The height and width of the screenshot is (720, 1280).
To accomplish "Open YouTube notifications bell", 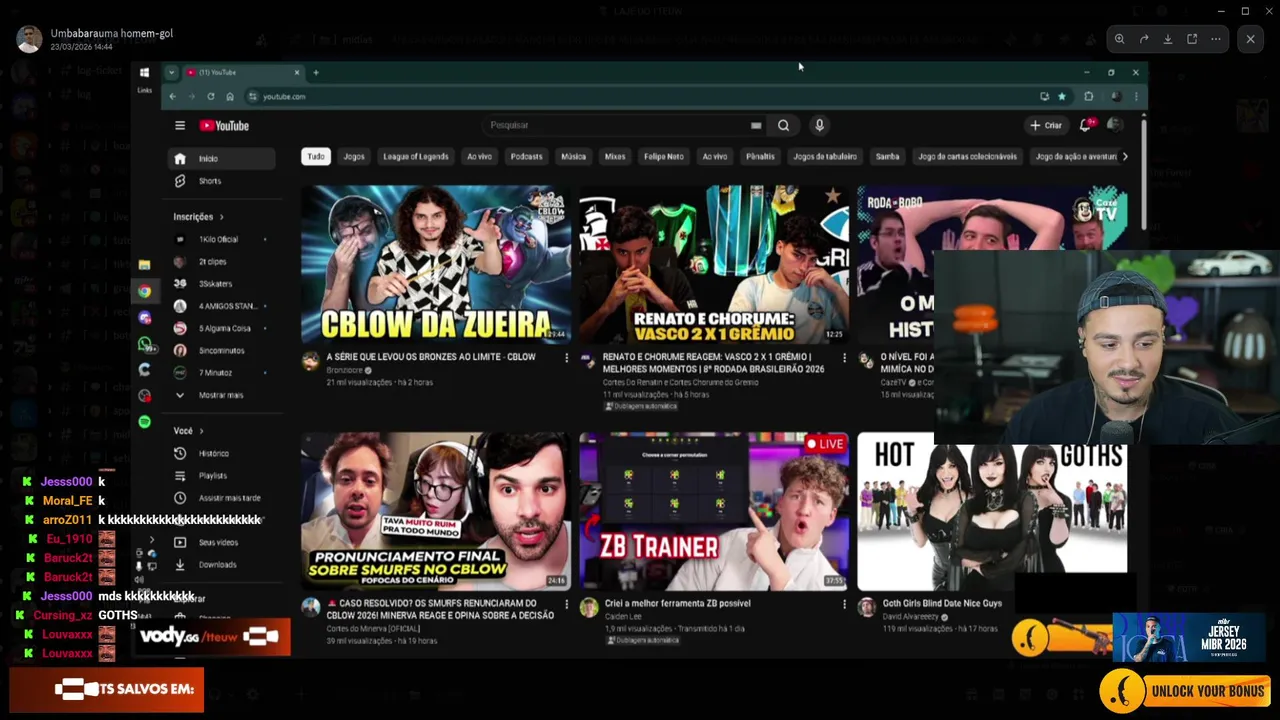I will tap(1085, 125).
